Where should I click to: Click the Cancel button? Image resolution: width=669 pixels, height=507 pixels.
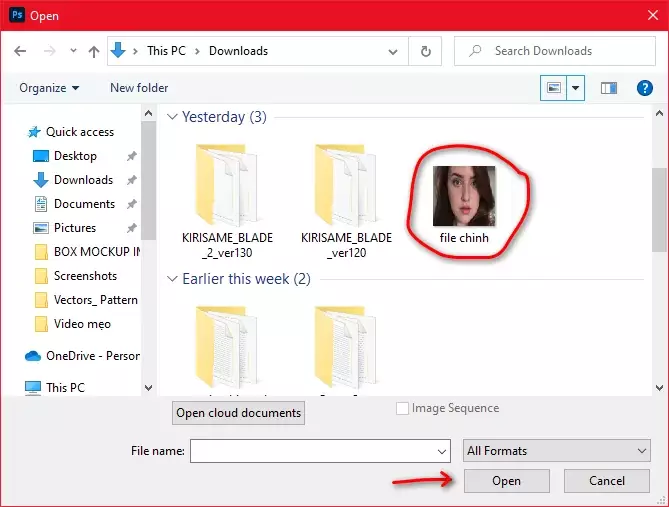click(607, 481)
